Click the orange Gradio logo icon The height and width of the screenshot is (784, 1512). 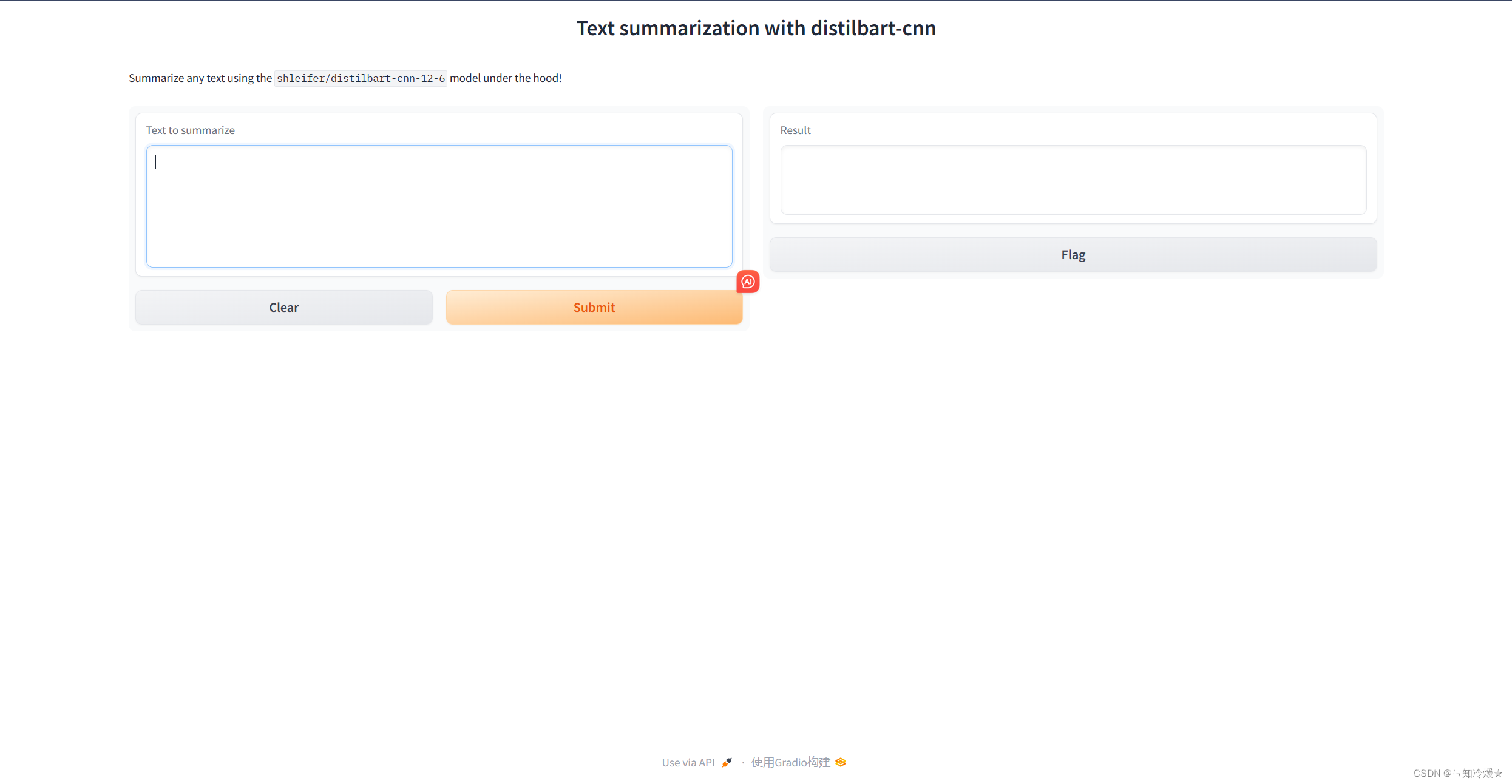tap(841, 762)
